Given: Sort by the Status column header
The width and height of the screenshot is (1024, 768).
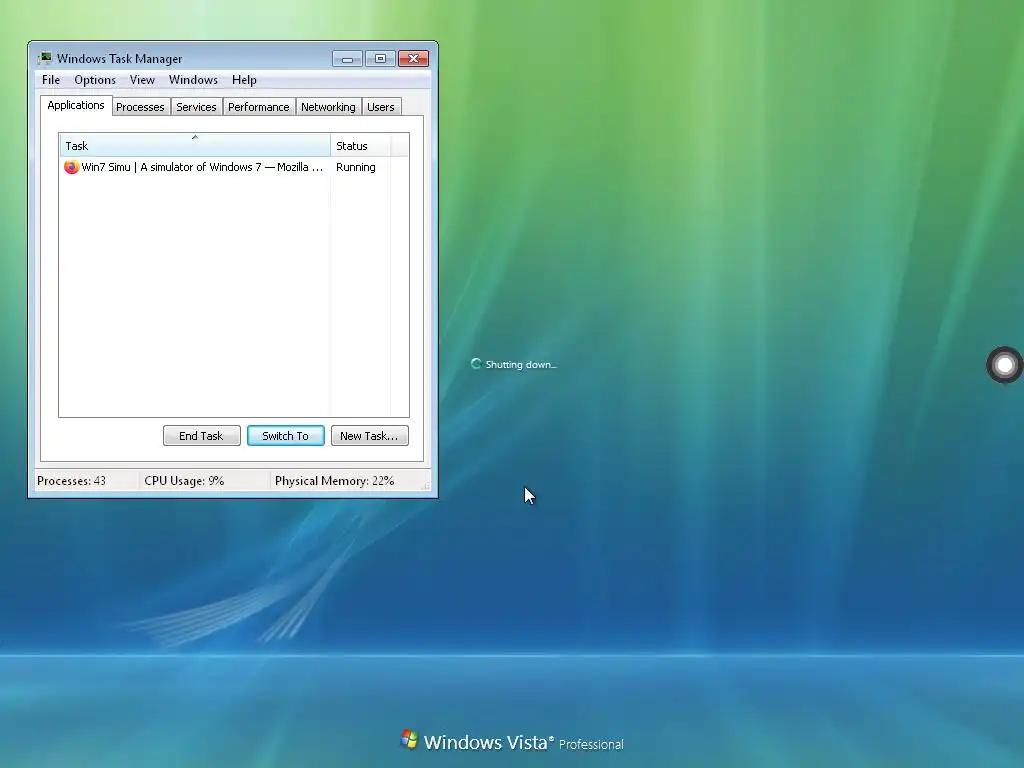Looking at the screenshot, I should [360, 145].
